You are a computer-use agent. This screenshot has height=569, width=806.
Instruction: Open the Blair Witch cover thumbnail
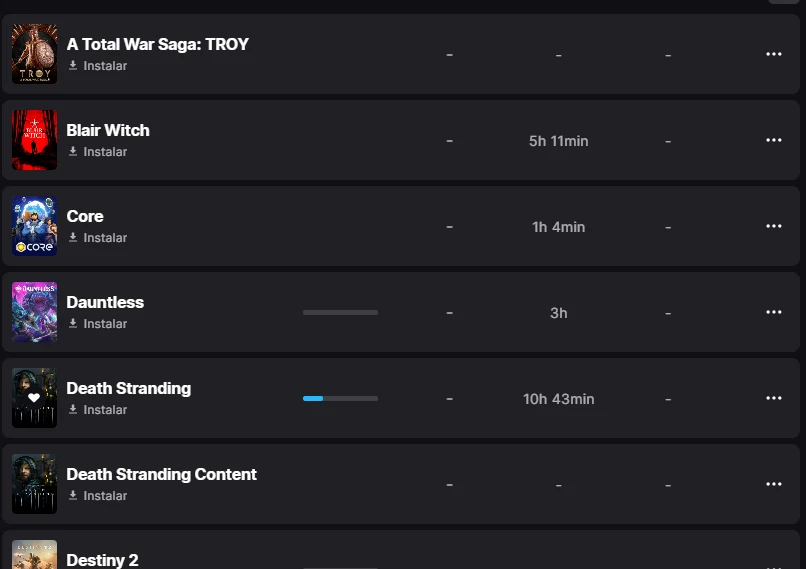click(x=34, y=140)
